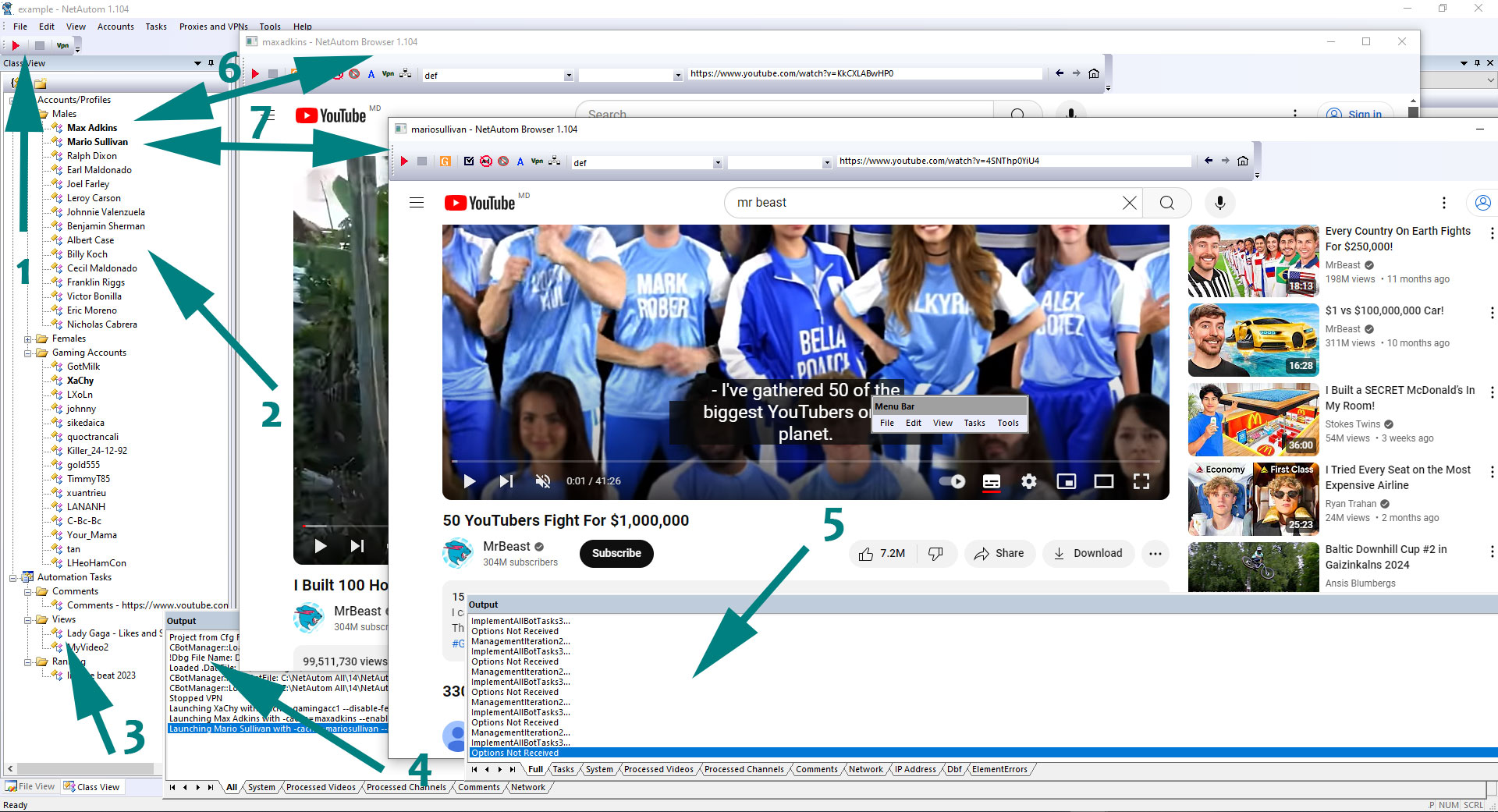Open YouTube player settings gear
Viewport: 1498px width, 812px height.
click(x=1029, y=481)
